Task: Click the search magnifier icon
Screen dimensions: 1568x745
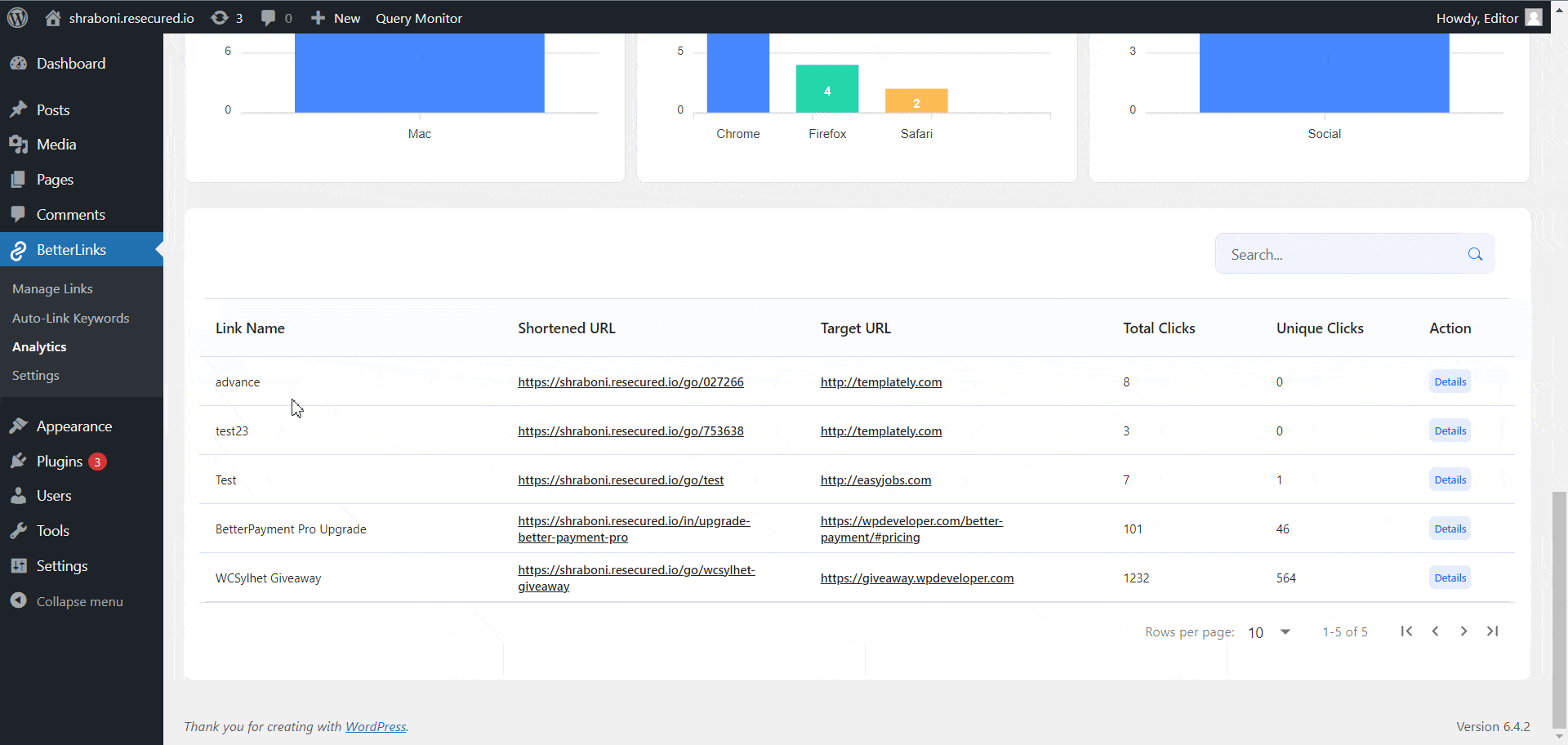Action: pyautogui.click(x=1475, y=254)
